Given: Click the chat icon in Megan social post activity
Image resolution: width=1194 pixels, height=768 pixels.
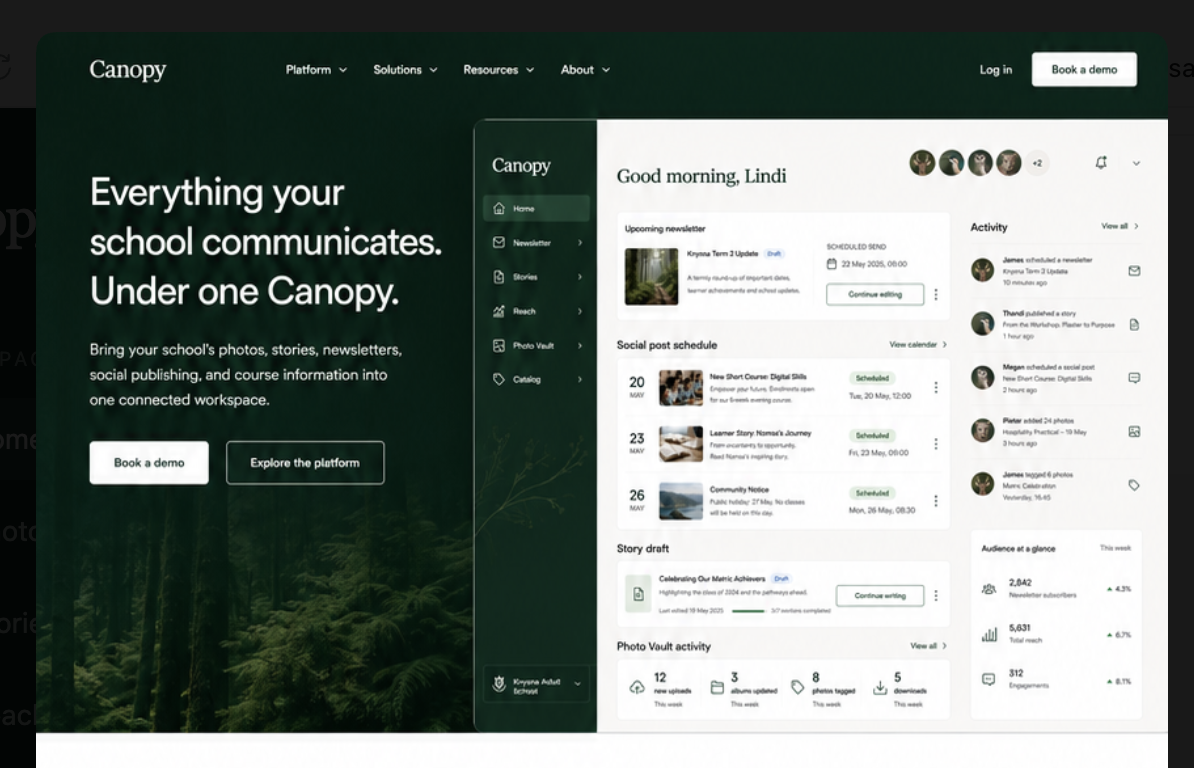Looking at the screenshot, I should 1134,378.
